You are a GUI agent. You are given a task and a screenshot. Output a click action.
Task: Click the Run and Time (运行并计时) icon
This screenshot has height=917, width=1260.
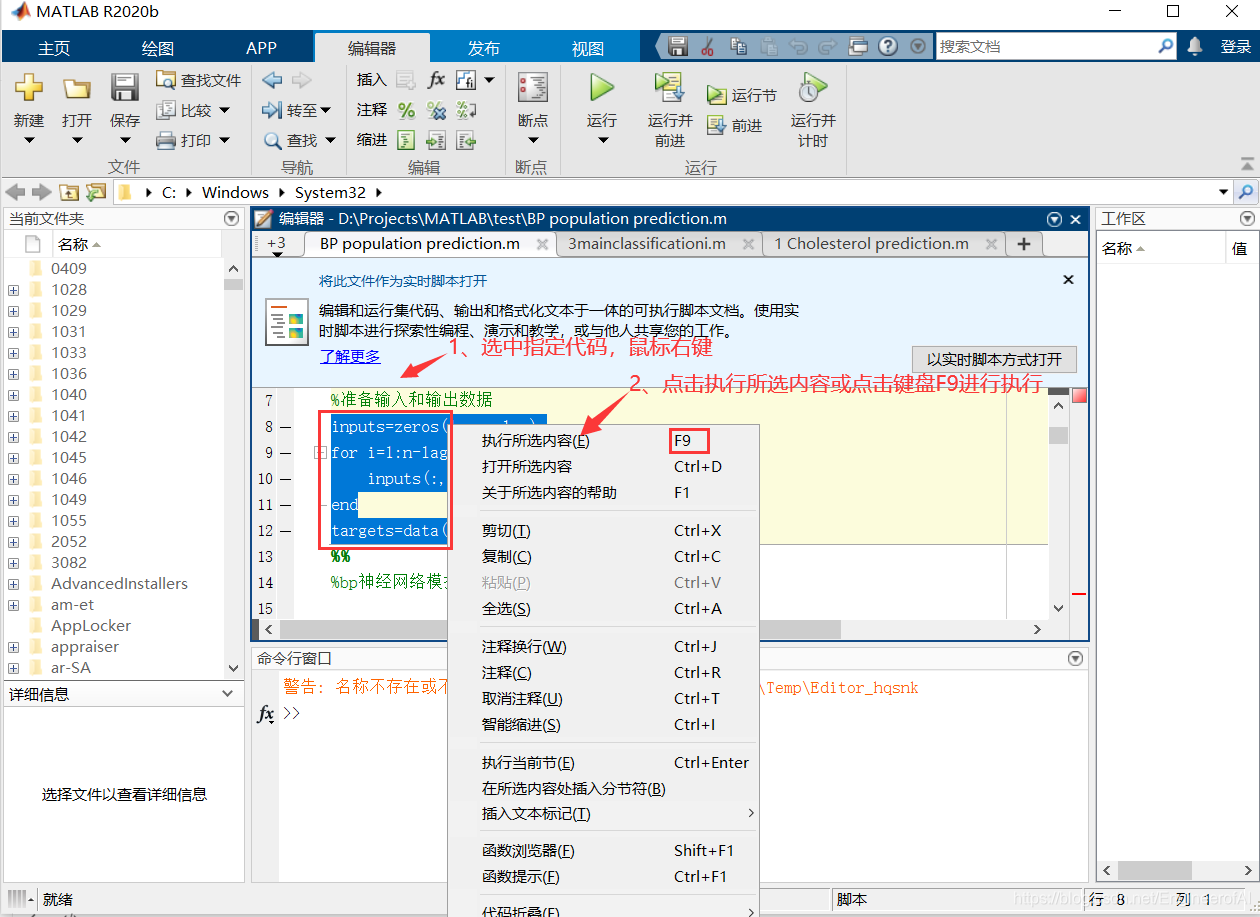tap(812, 88)
